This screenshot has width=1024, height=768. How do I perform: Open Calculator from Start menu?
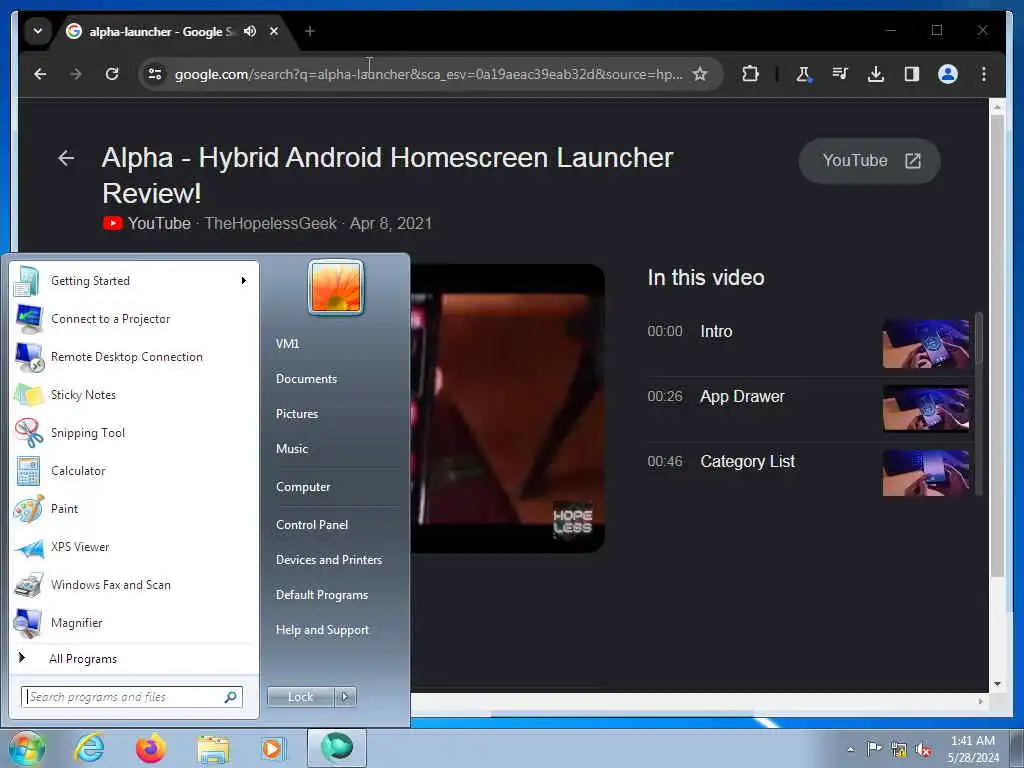tap(134, 471)
